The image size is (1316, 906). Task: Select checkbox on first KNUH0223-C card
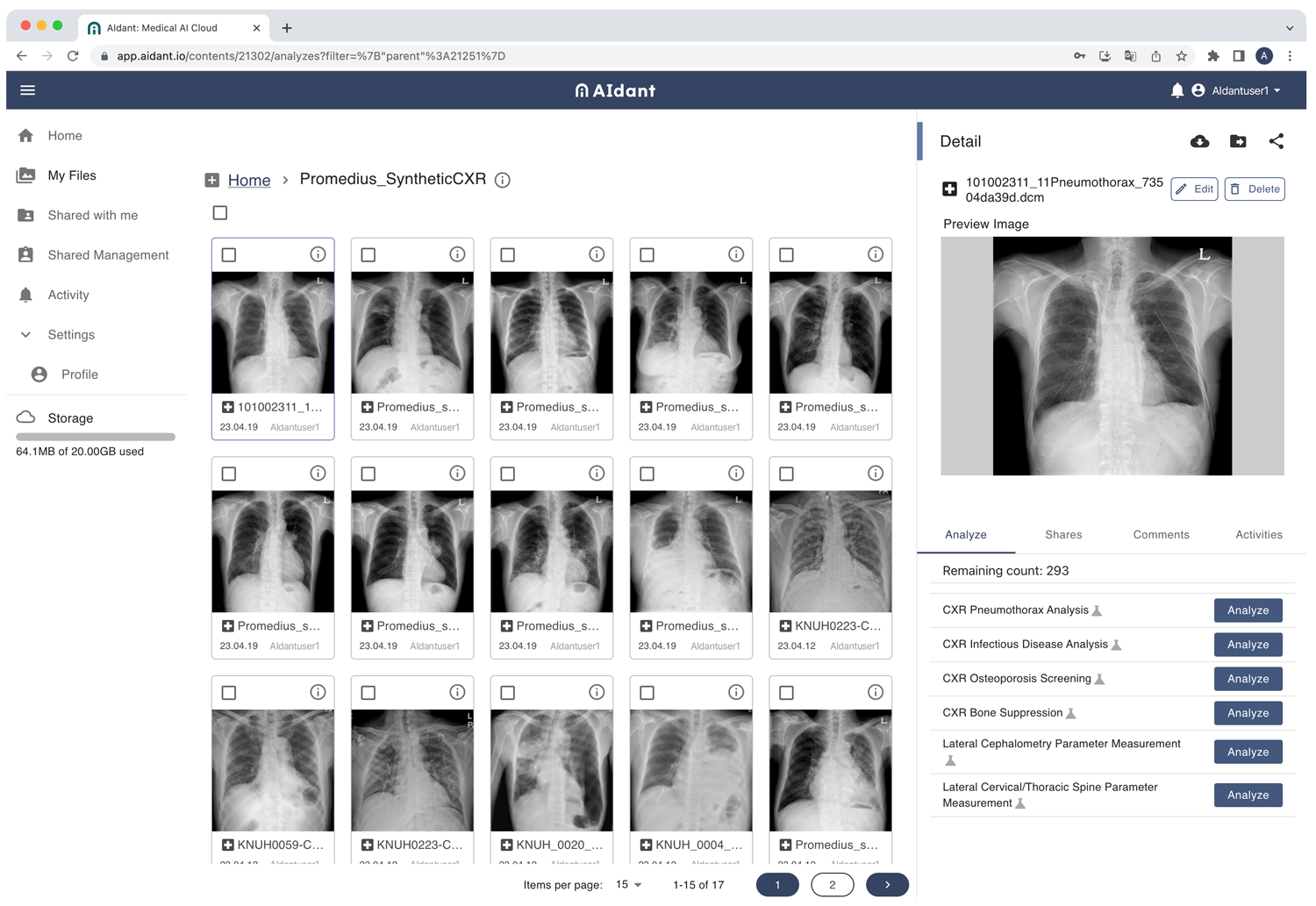tap(787, 474)
